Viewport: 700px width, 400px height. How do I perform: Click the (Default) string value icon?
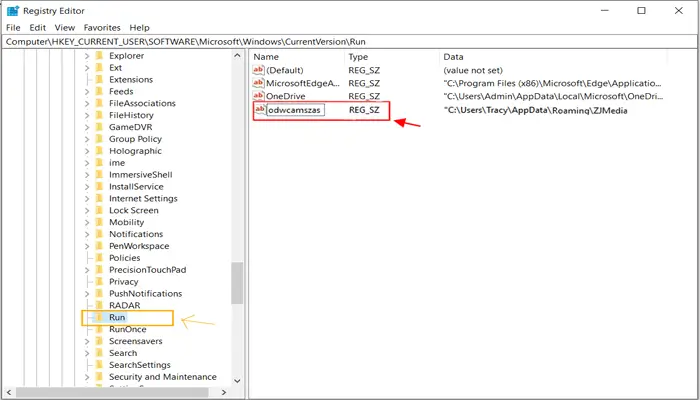pos(259,72)
